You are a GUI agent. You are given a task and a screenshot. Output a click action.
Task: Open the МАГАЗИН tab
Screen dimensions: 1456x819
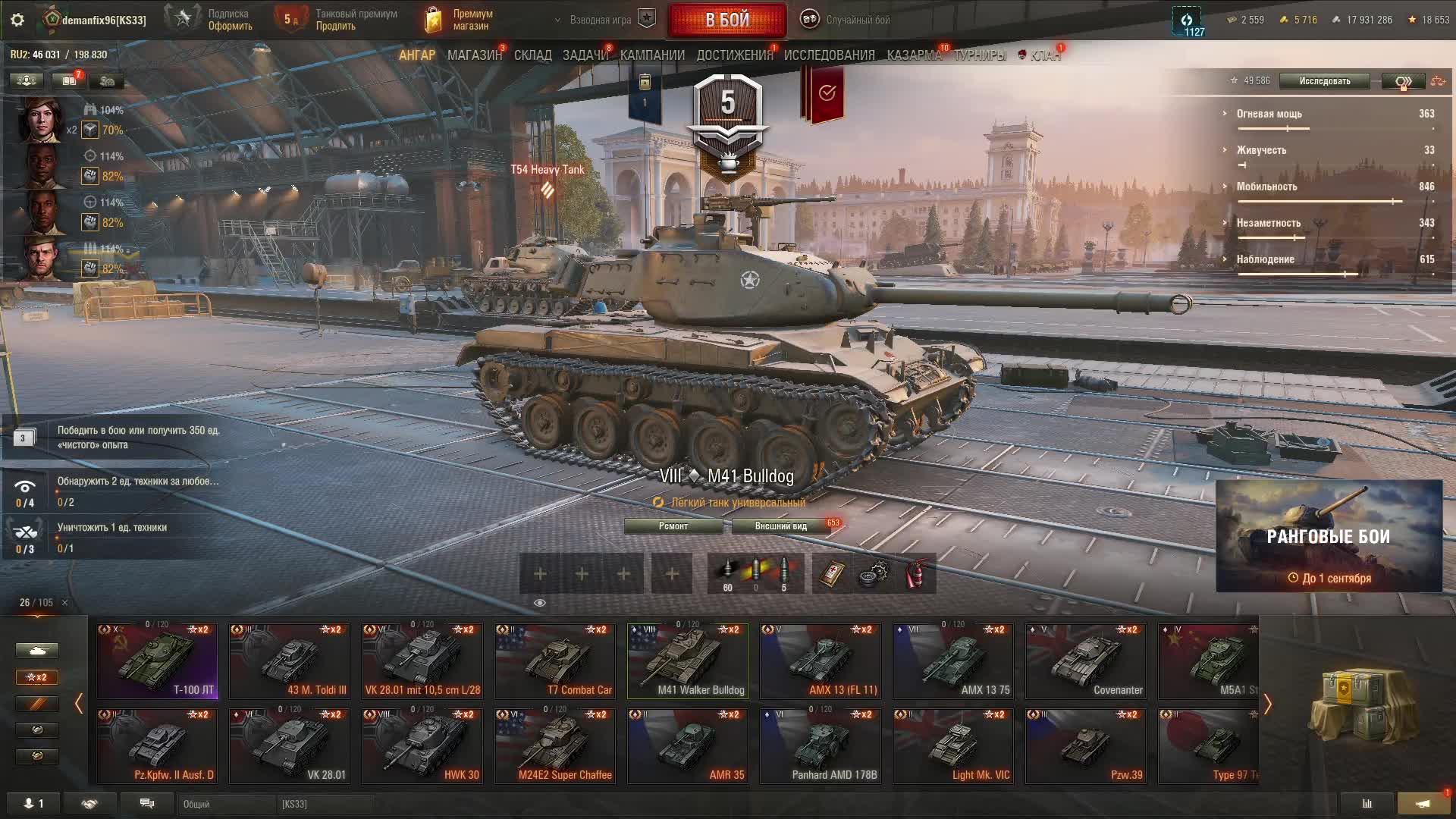475,55
